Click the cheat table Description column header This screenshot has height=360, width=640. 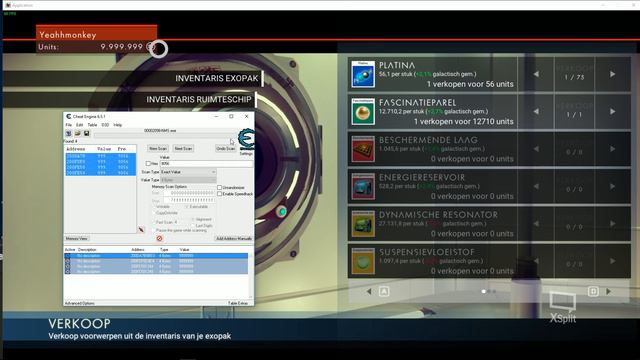[x=87, y=249]
